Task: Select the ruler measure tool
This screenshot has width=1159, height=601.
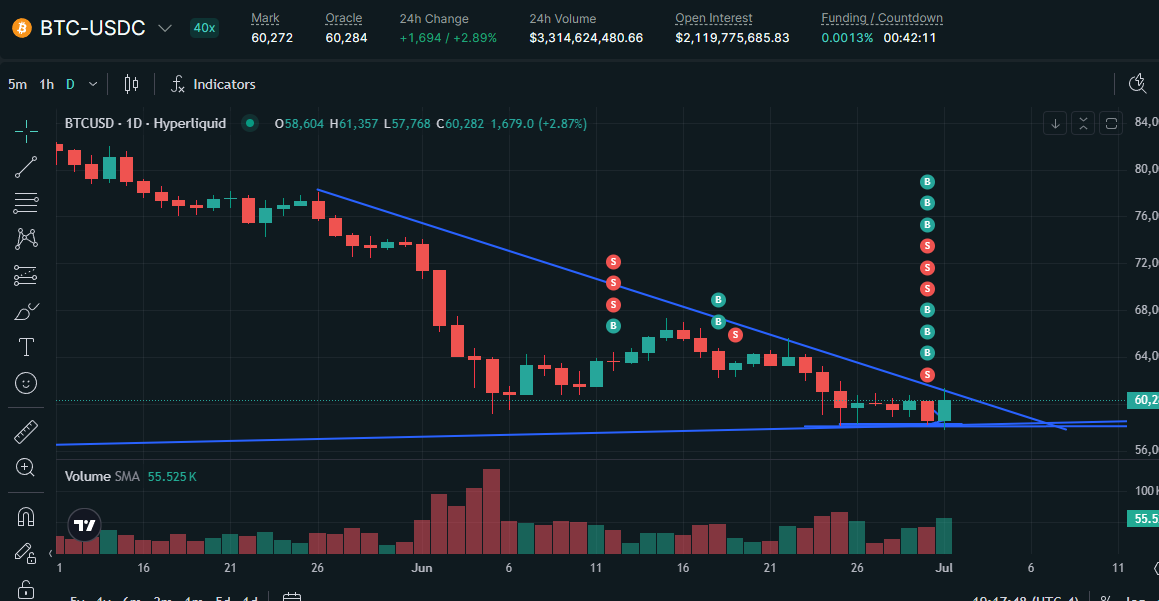Action: coord(26,432)
